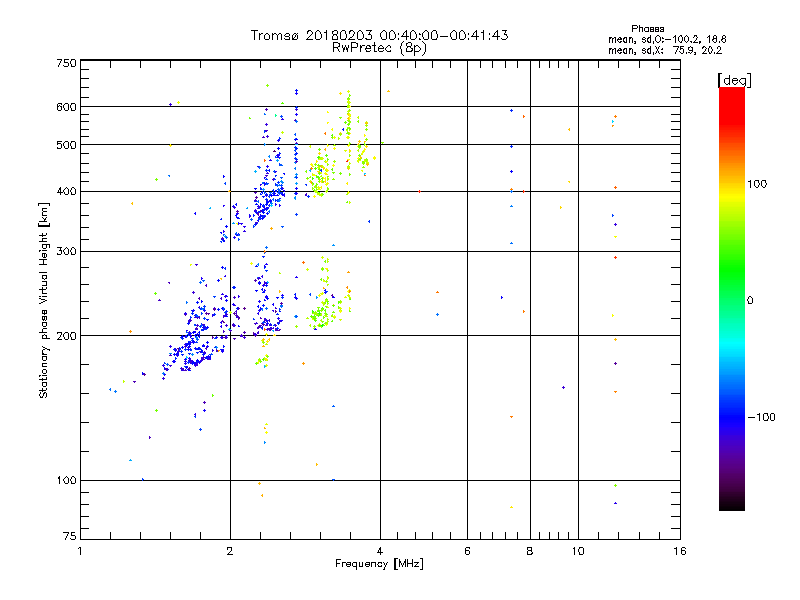
Task: Click y-axis tick label '200'
Action: tap(67, 336)
